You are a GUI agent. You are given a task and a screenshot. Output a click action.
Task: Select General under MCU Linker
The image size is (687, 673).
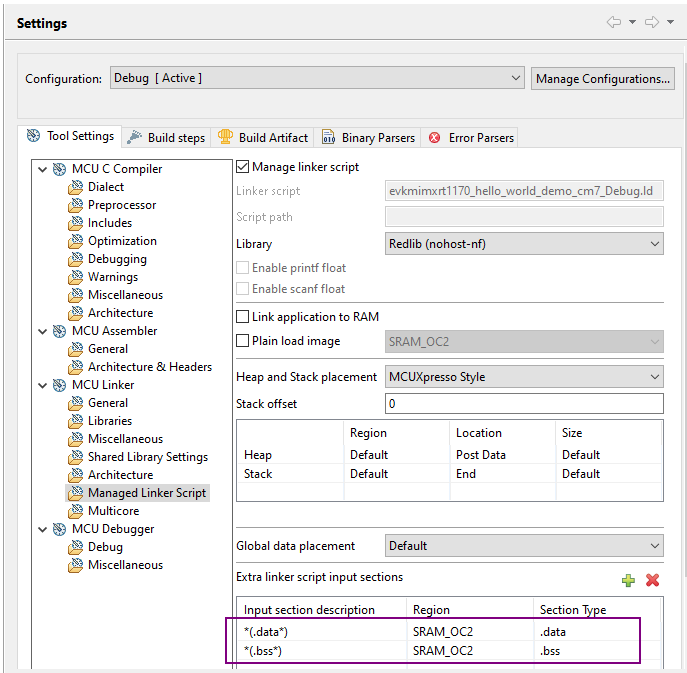coord(108,403)
